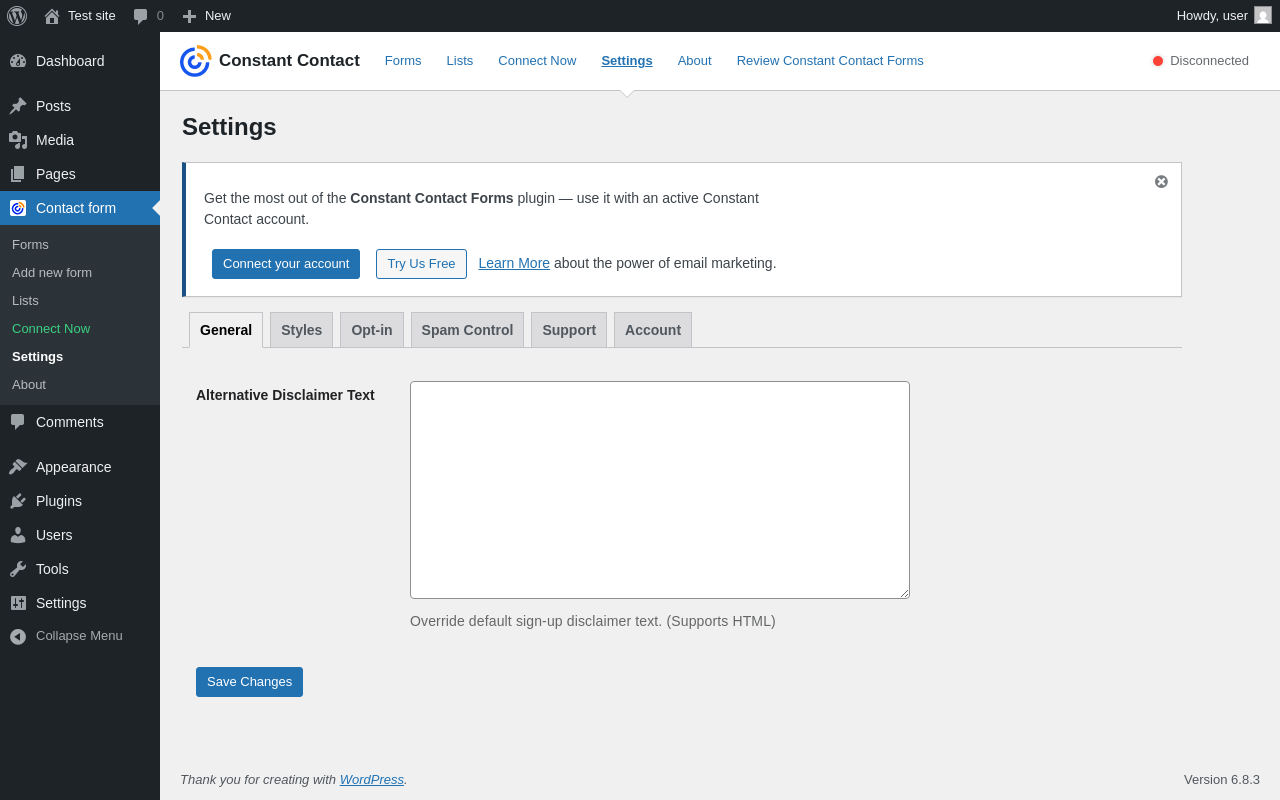Click the plus New content icon

tap(189, 16)
